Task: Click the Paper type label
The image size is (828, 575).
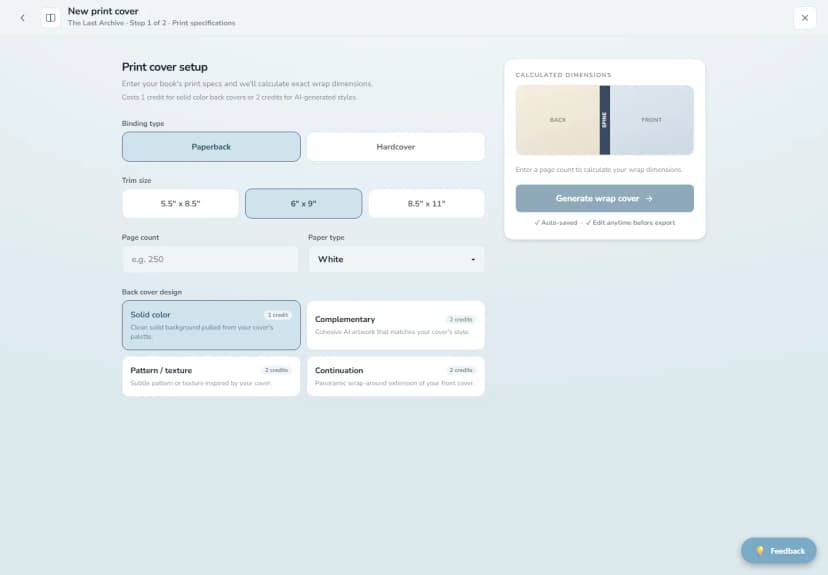Action: pyautogui.click(x=326, y=238)
